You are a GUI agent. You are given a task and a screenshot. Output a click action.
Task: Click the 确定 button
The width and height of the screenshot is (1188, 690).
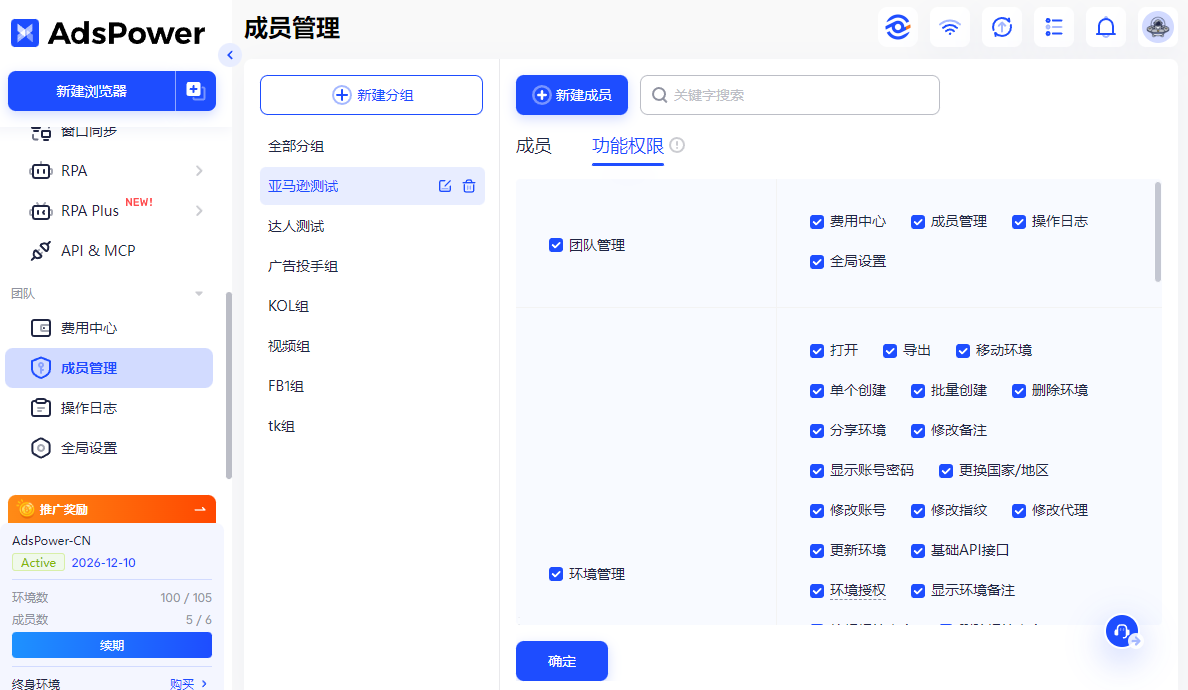pyautogui.click(x=561, y=661)
